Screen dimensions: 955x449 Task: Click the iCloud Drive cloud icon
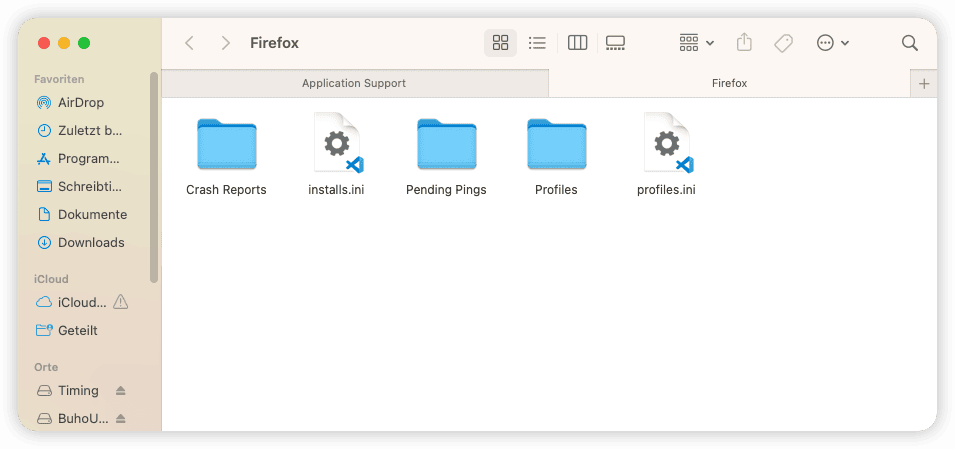[44, 302]
